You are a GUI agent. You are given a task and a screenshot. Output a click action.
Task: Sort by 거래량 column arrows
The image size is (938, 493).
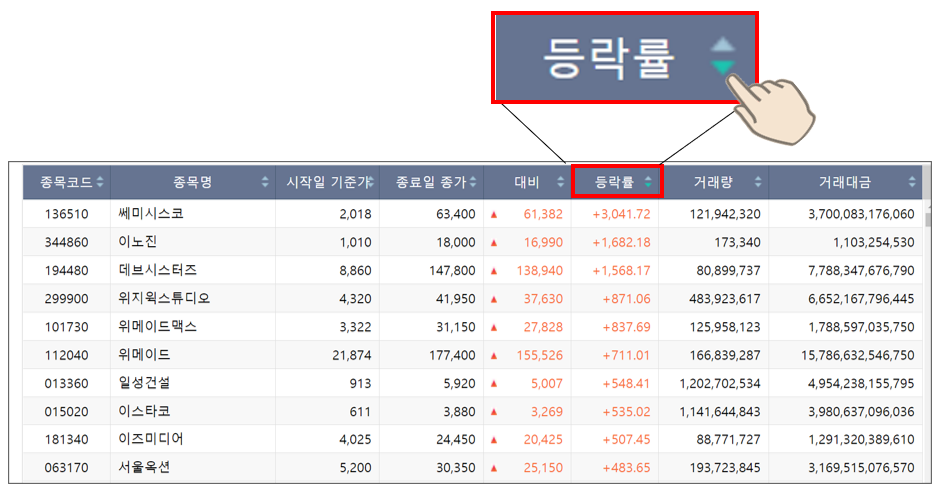point(758,182)
